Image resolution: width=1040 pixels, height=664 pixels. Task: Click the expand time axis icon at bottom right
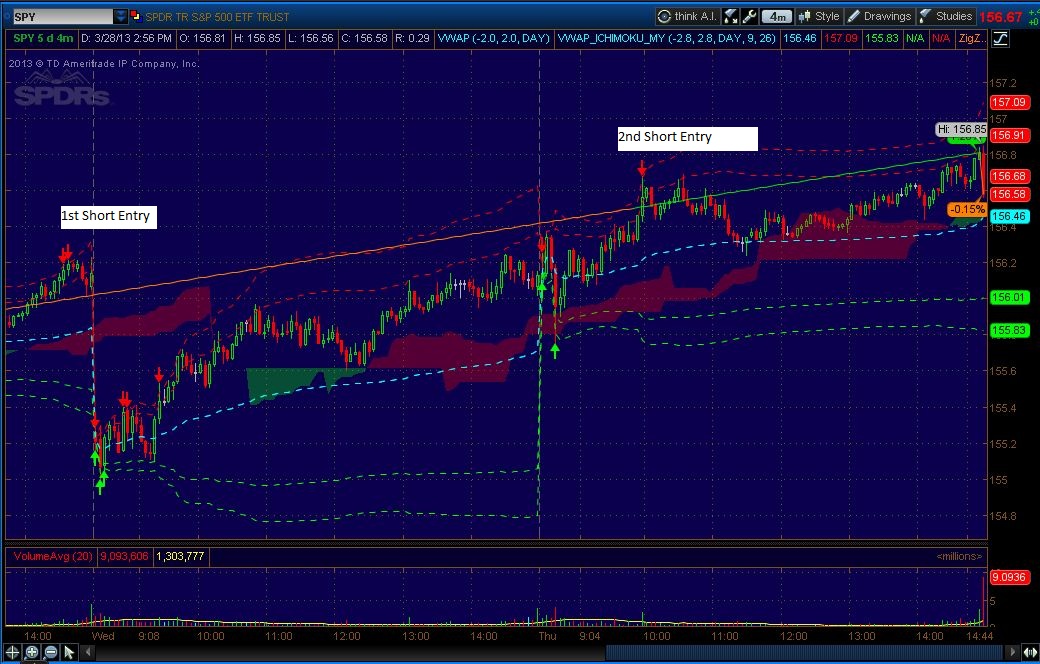coord(1031,652)
